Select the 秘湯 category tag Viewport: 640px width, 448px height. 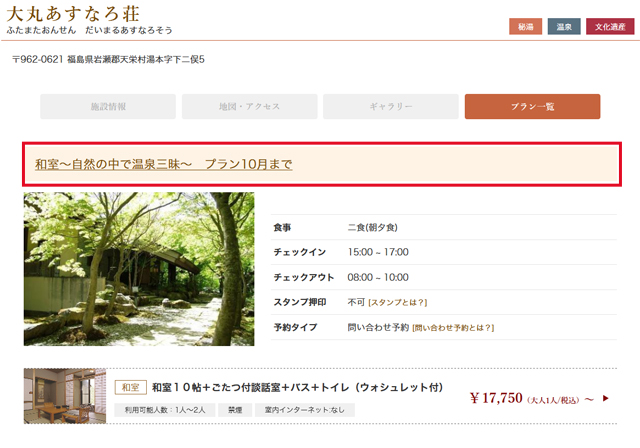click(x=524, y=27)
